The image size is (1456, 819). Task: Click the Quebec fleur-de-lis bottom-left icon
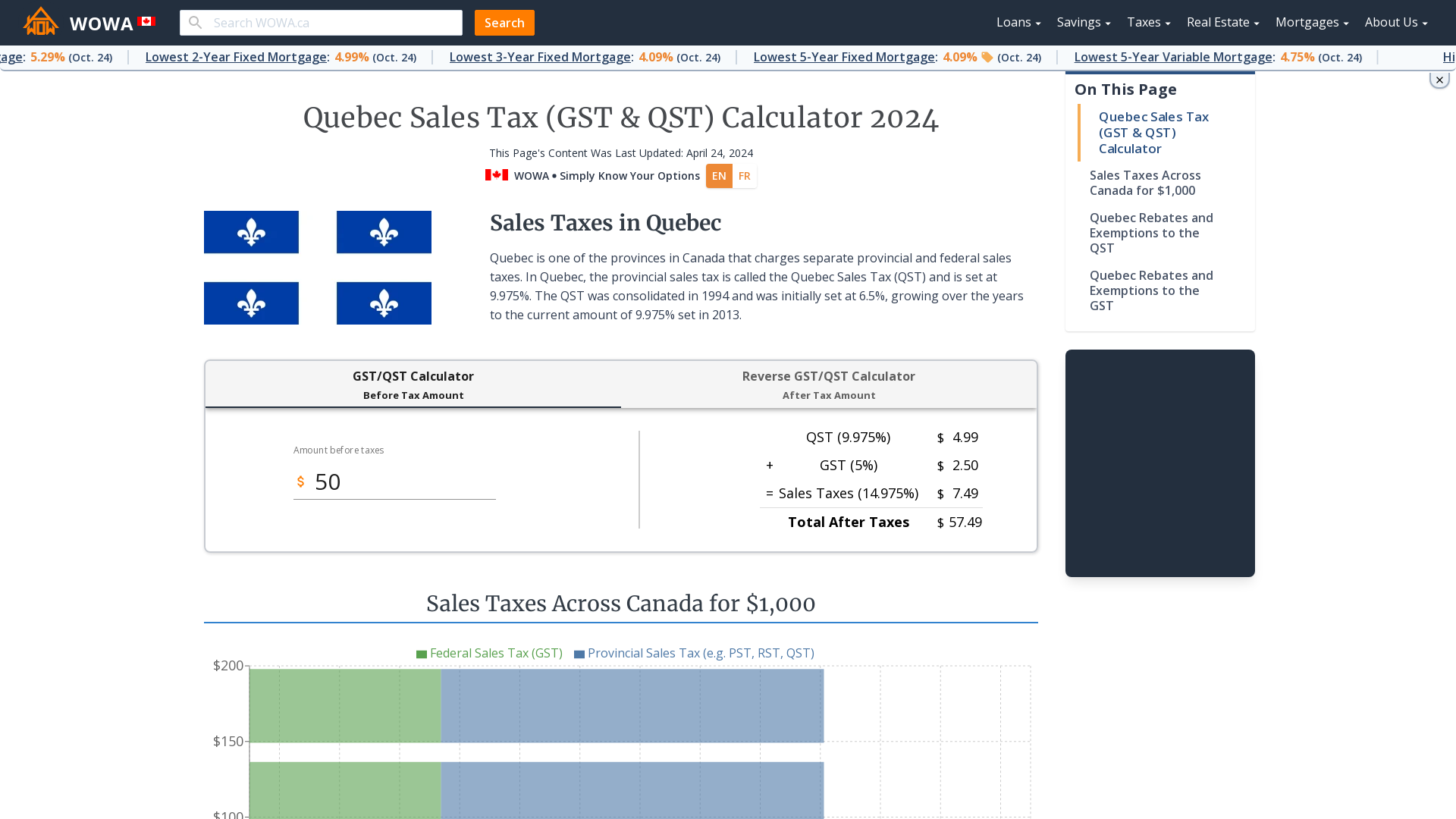[x=251, y=303]
